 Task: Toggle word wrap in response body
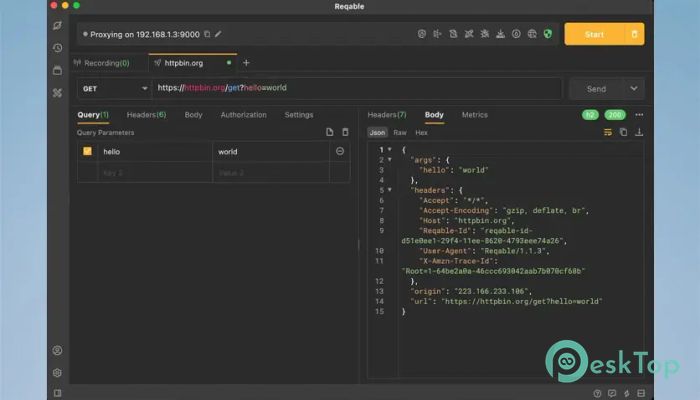click(608, 132)
